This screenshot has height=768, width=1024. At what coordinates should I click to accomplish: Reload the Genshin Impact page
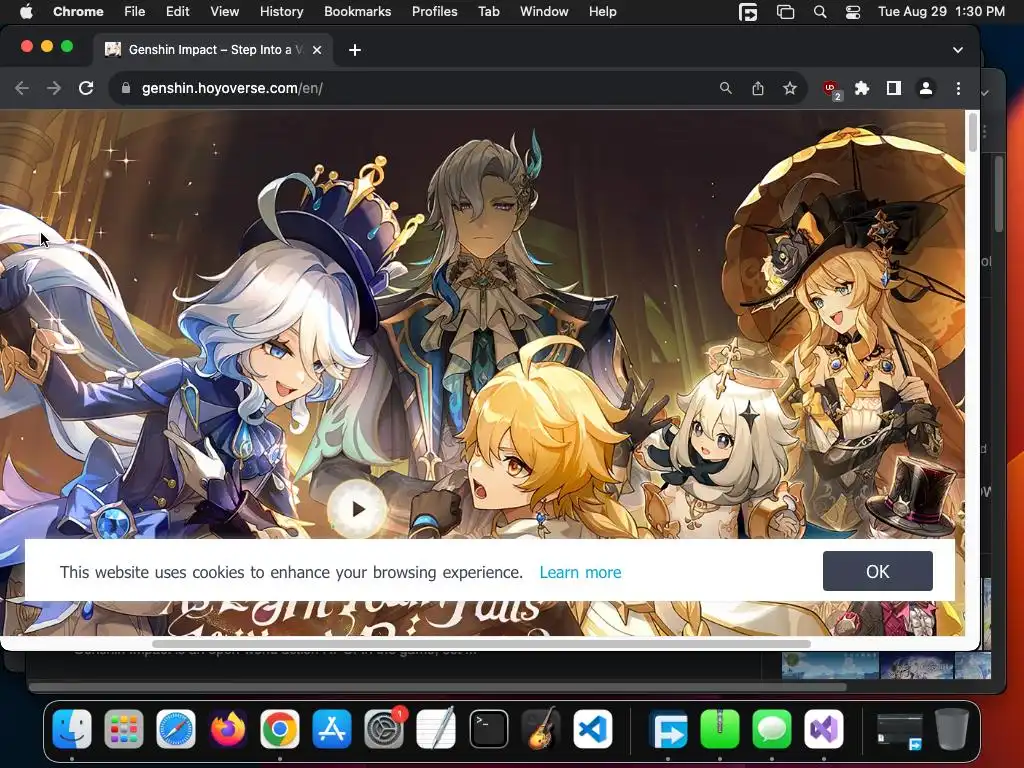(86, 88)
